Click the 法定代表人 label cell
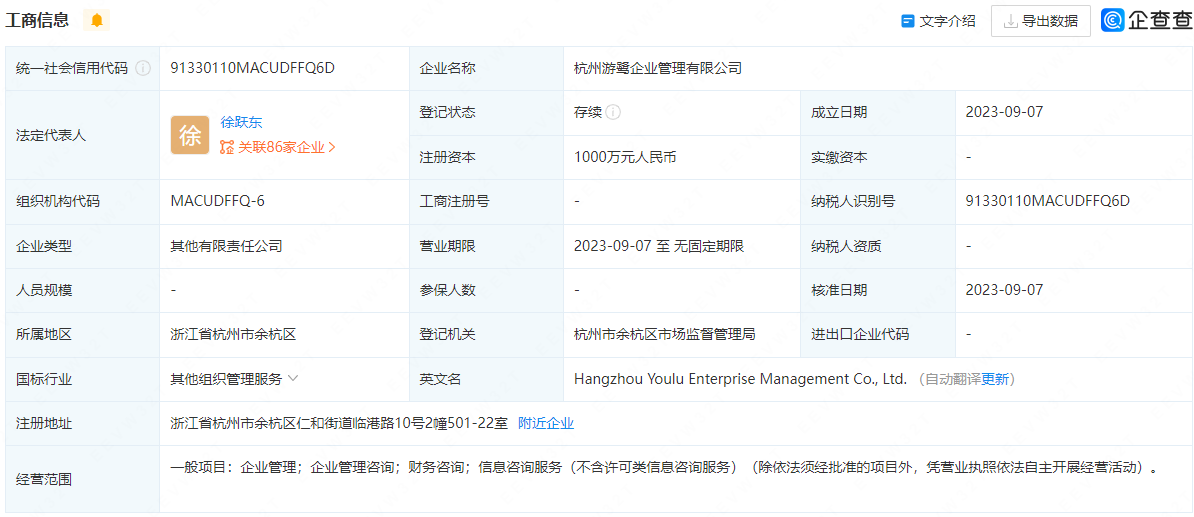 tap(82, 136)
